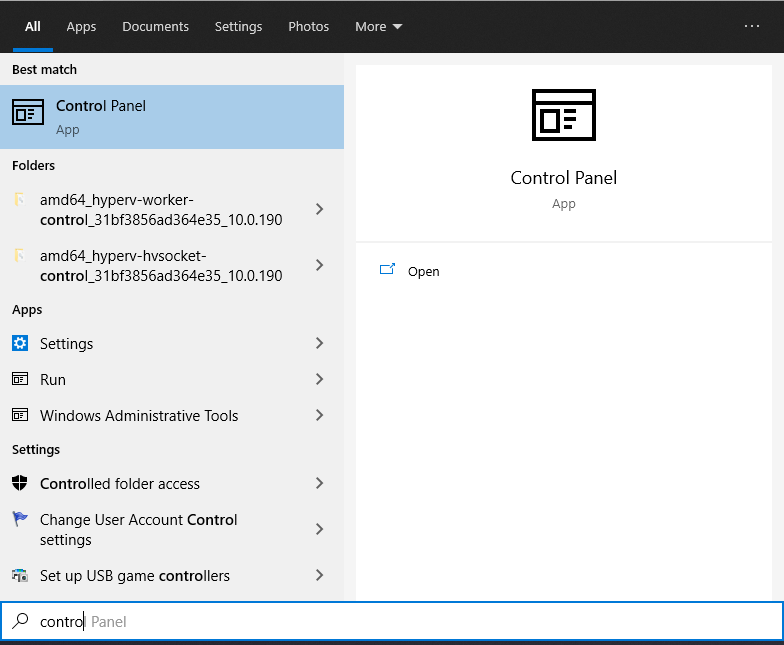Switch to the Settings search tab

coord(238,26)
